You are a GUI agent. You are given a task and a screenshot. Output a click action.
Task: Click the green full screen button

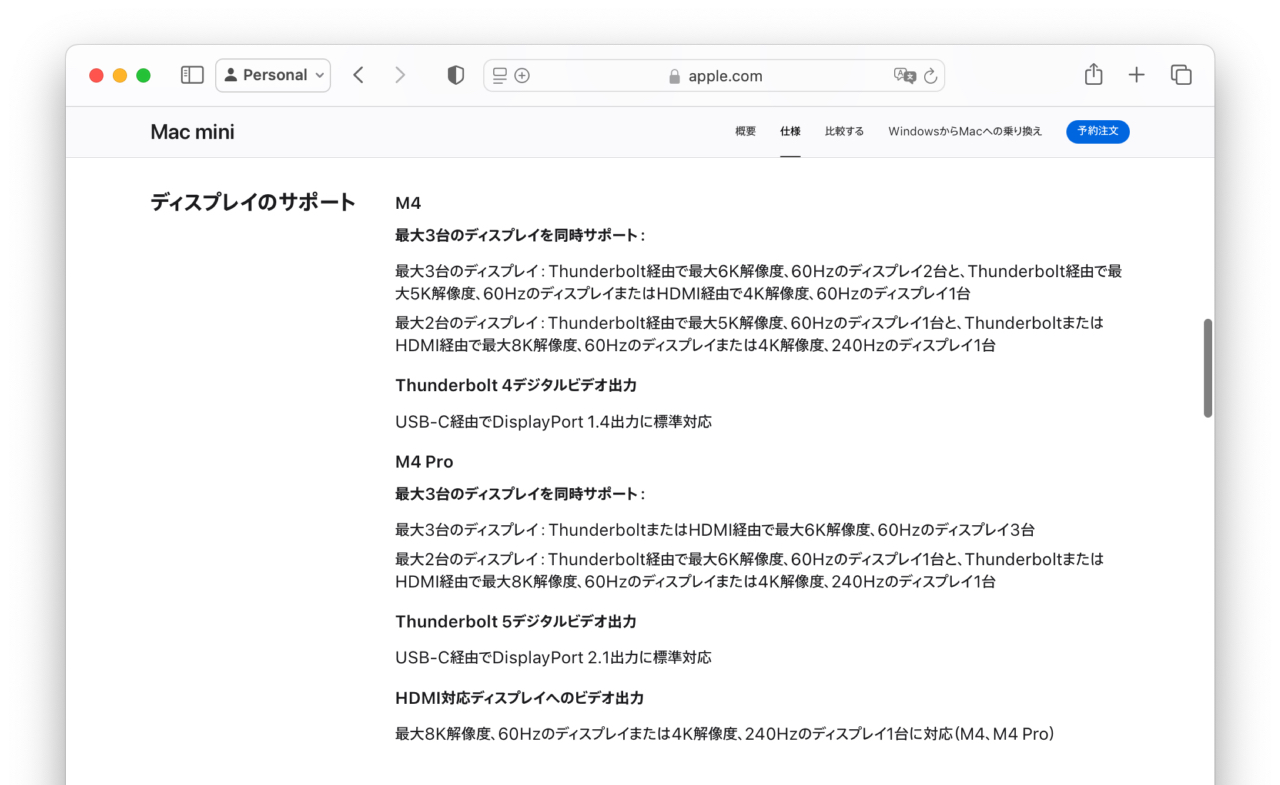coord(143,75)
